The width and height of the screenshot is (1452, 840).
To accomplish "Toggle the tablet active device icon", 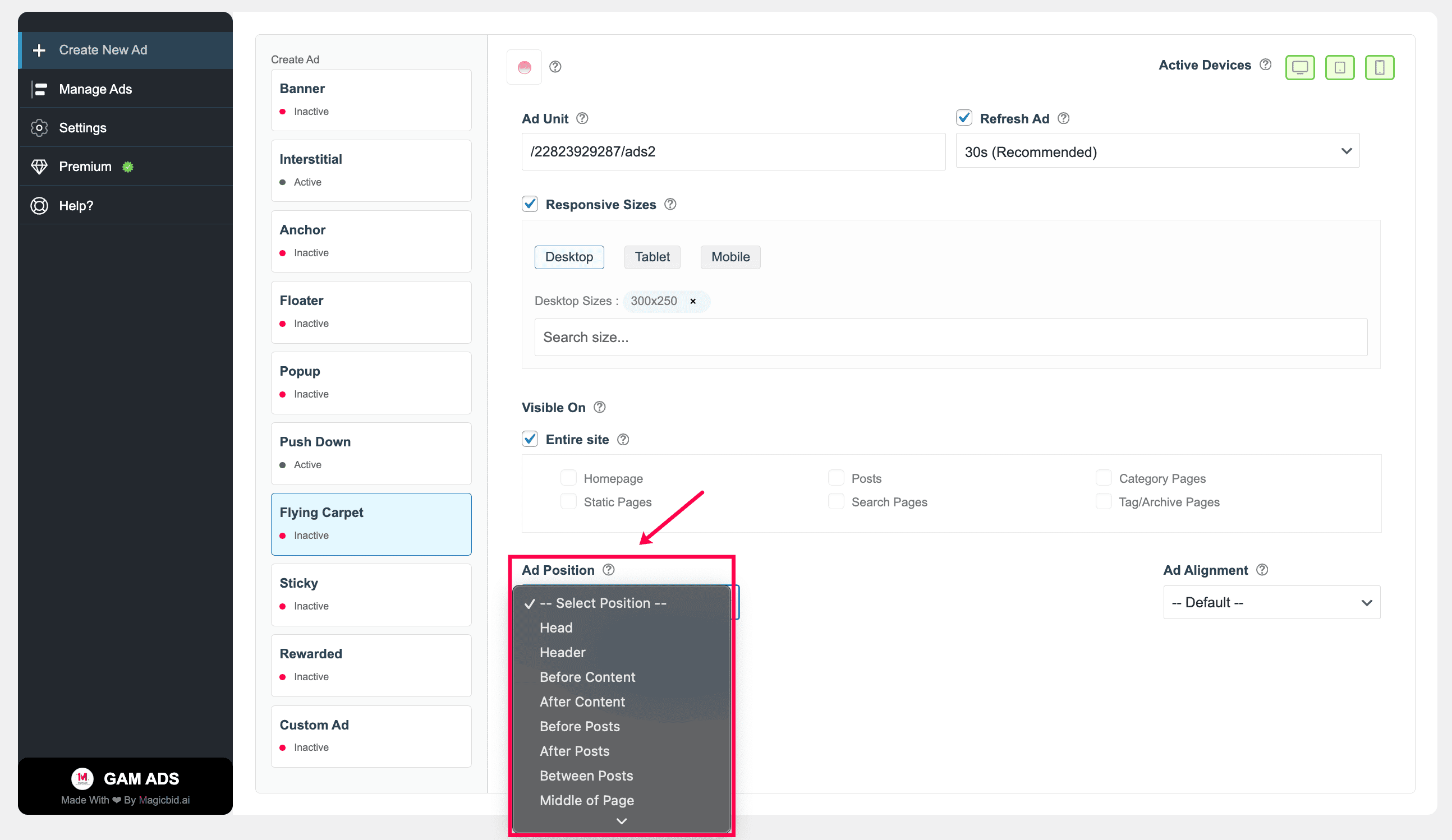I will 1340,67.
